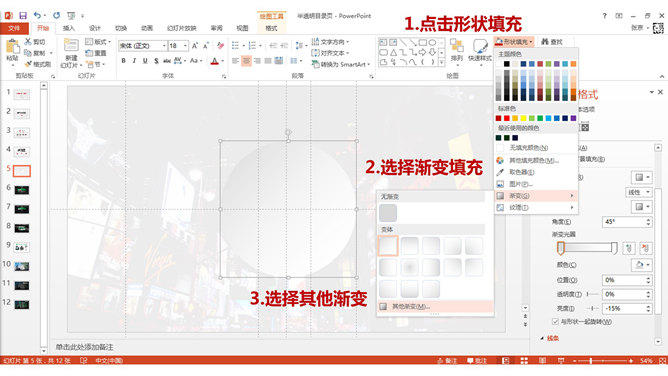This screenshot has height=376, width=668.
Task: Toggle Bold formatting in the font group
Action: [x=124, y=61]
